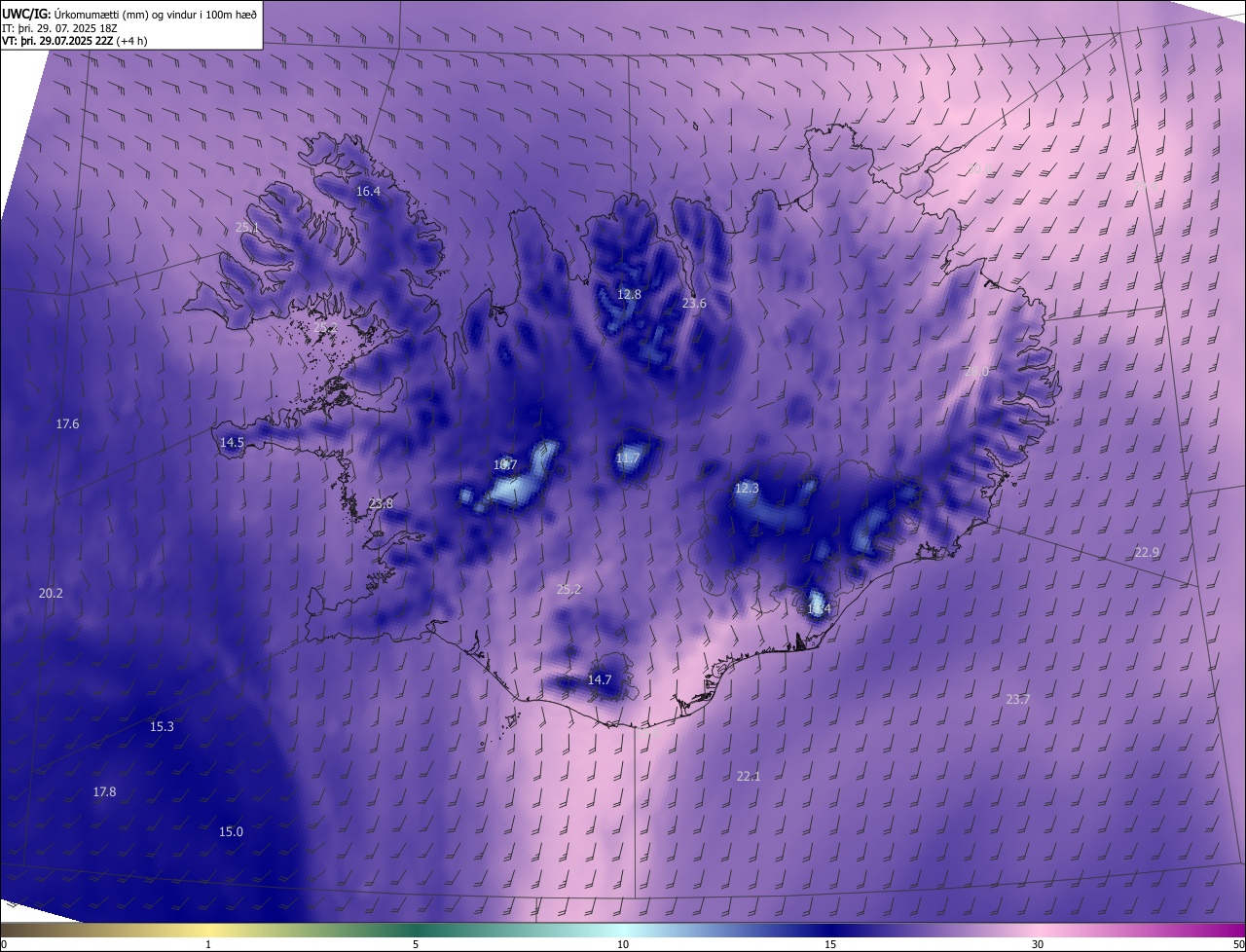
Task: Click the 10.7 value on the western glacier
Action: click(x=505, y=465)
